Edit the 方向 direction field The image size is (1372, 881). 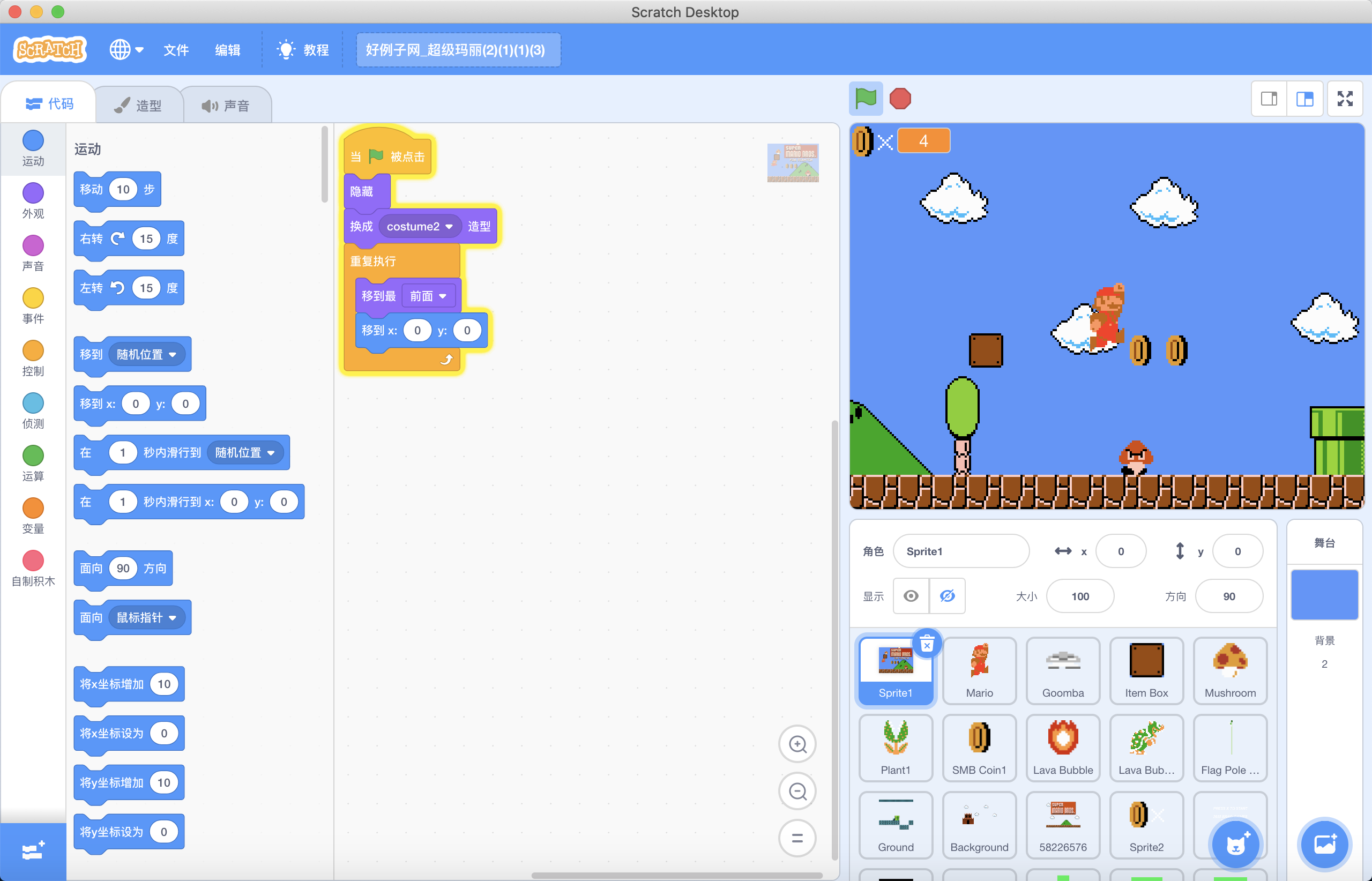(1228, 596)
